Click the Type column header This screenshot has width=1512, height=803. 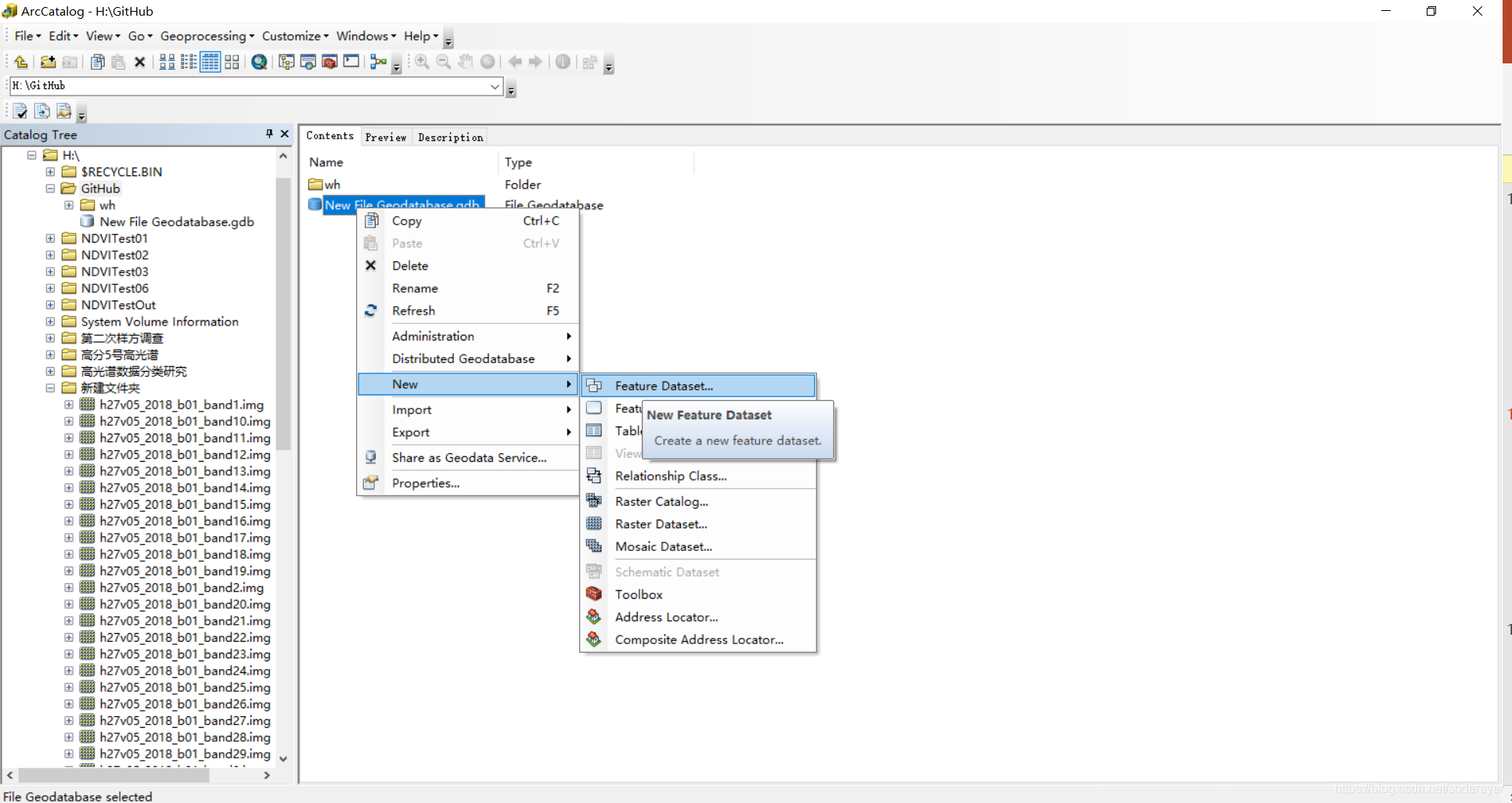[596, 162]
